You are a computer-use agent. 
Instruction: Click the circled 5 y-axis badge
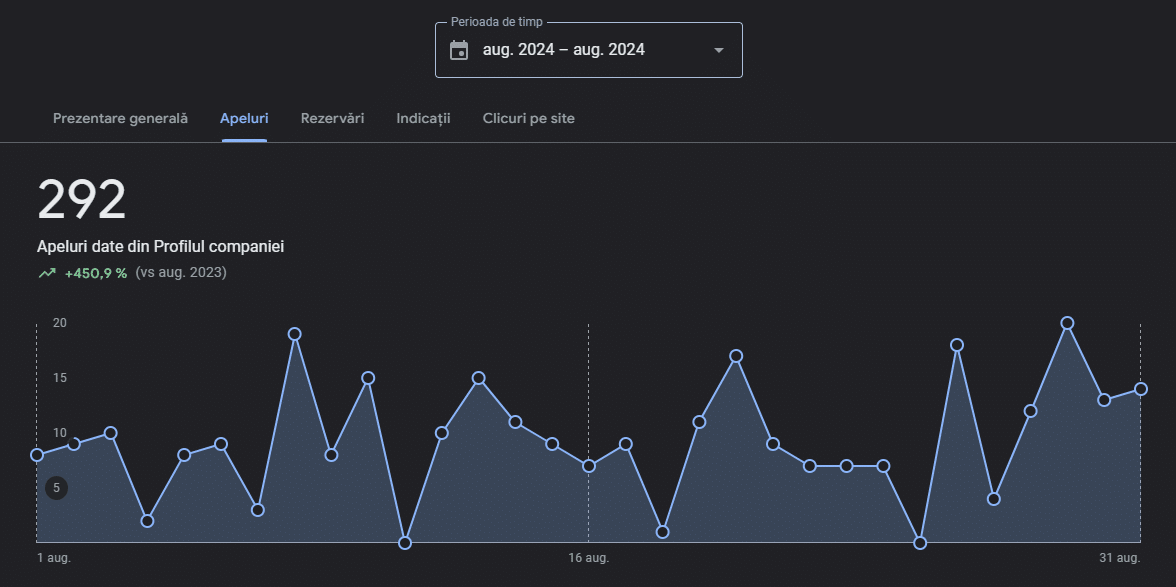[x=57, y=488]
